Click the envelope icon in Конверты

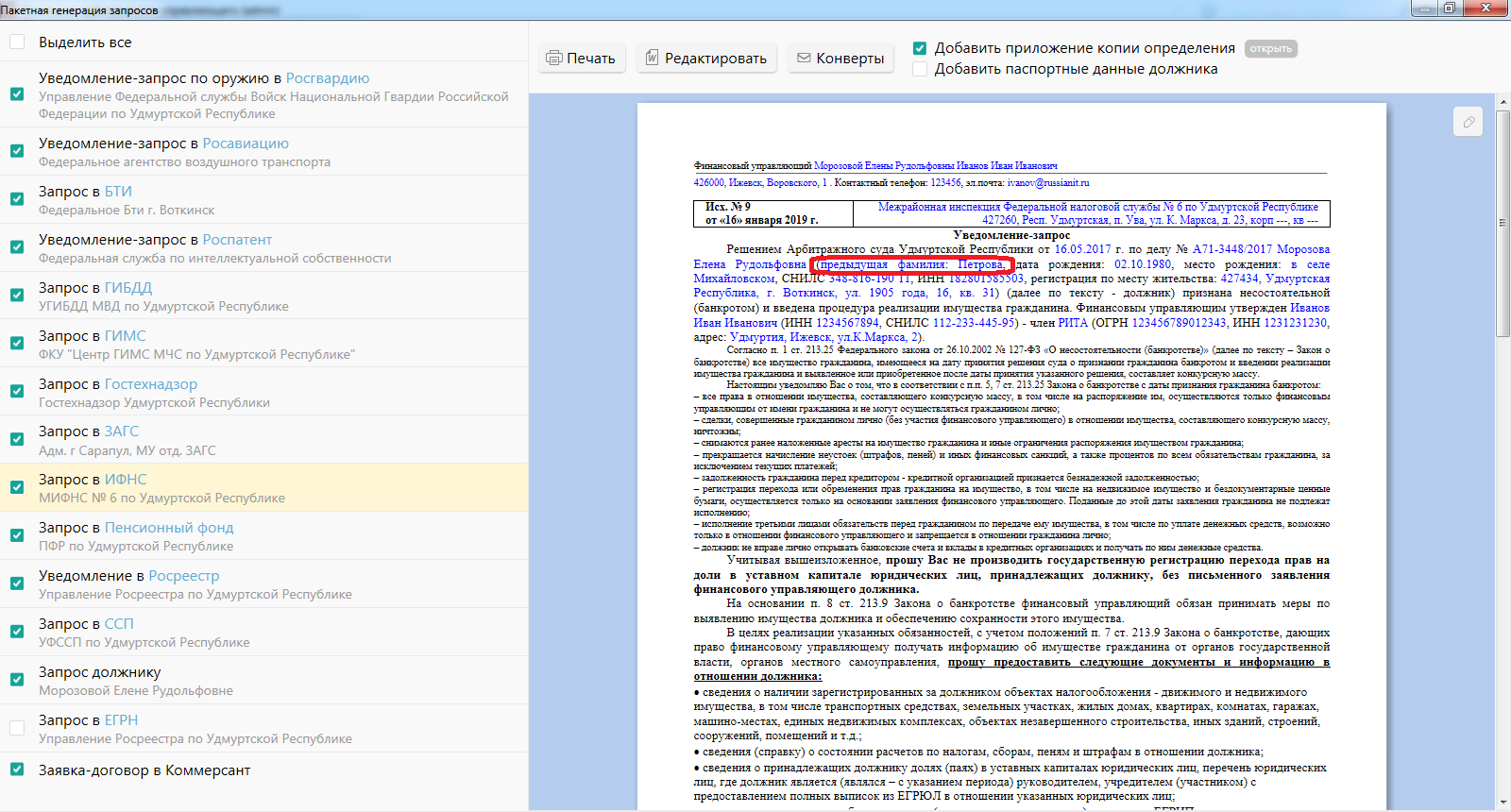click(x=804, y=59)
